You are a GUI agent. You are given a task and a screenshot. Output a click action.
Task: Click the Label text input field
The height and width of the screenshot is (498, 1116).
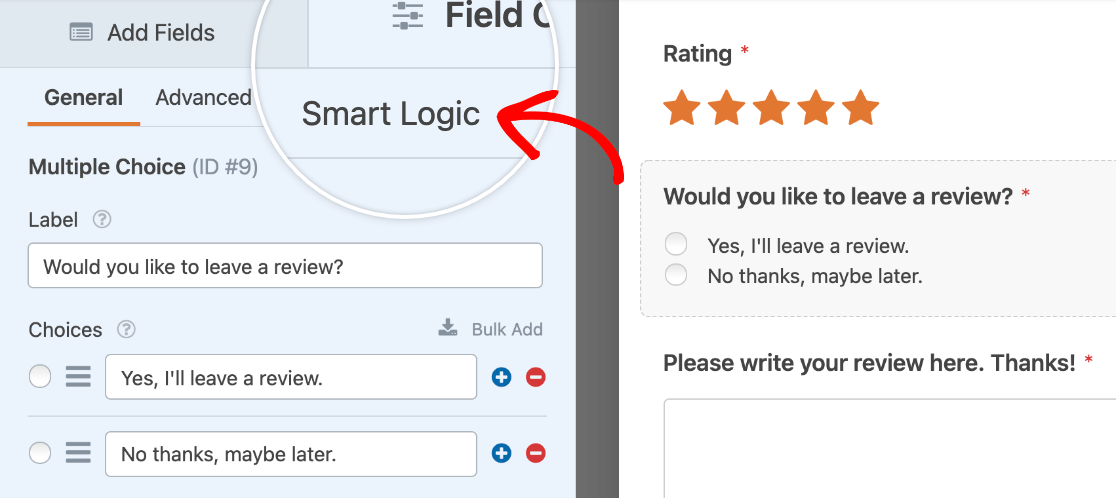[x=285, y=266]
